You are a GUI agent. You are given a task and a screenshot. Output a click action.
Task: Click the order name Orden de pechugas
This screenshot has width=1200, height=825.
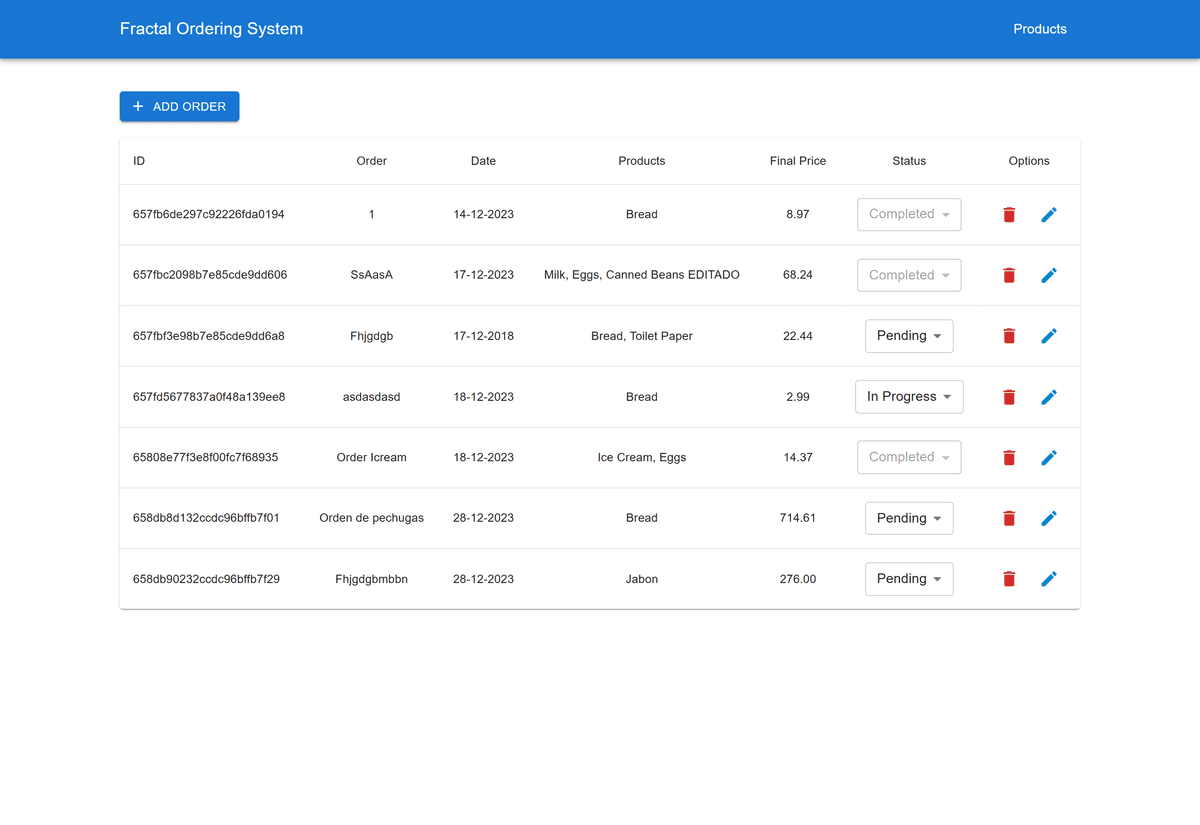pos(371,518)
